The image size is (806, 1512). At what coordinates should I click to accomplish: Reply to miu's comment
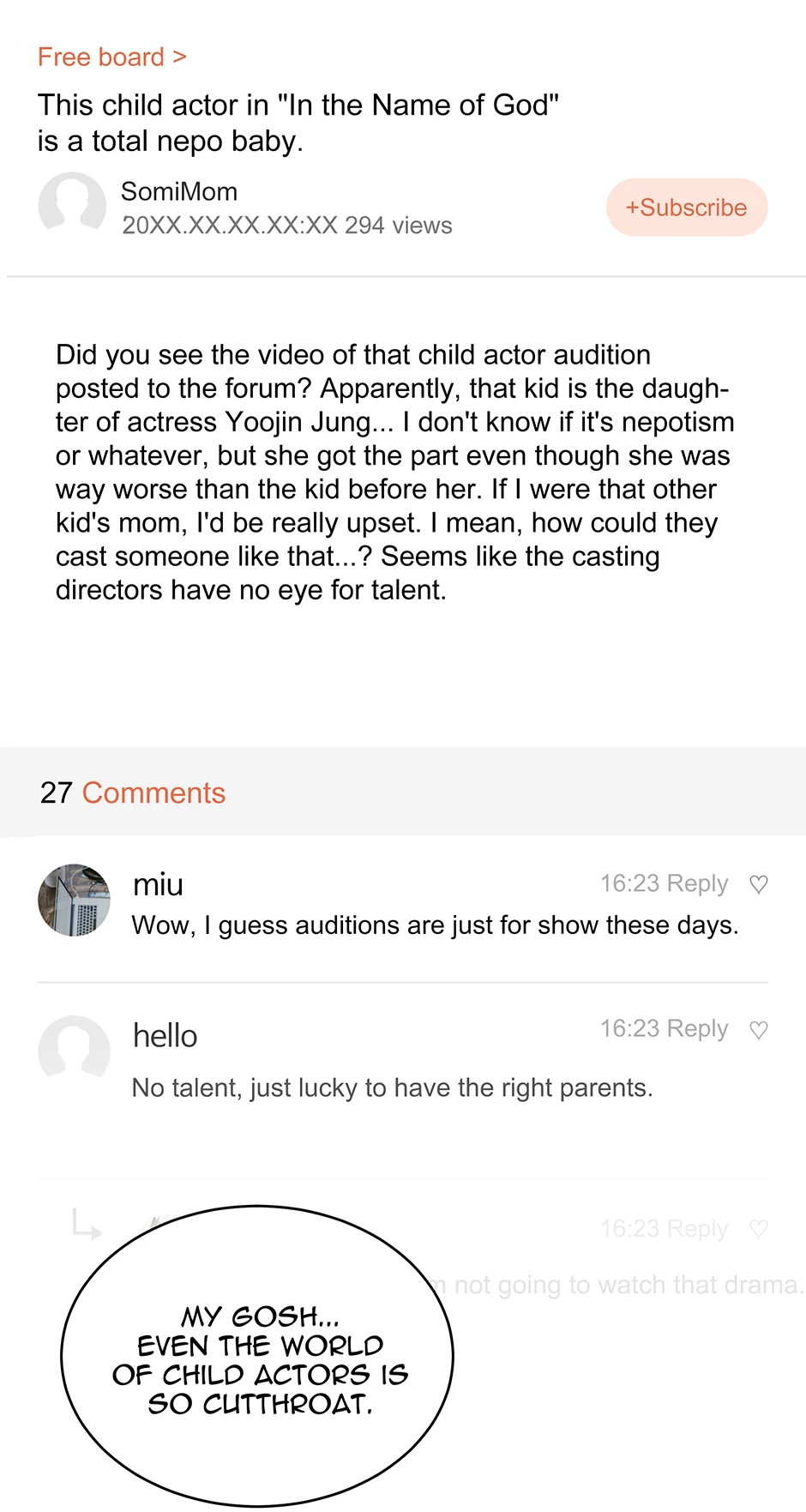tap(697, 883)
